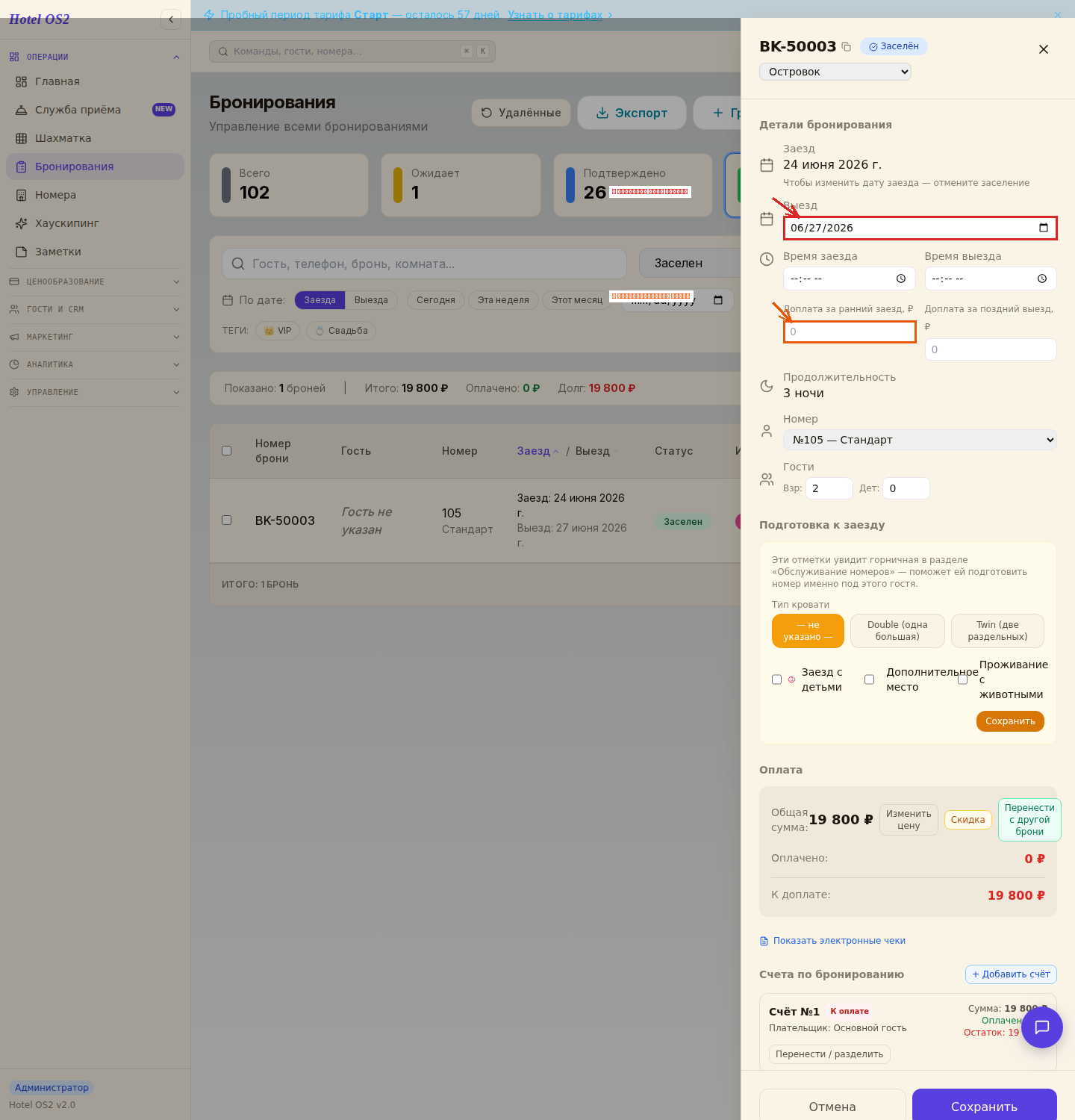Open Узнать о тарифах link
Viewport: 1075px width, 1120px height.
(555, 15)
